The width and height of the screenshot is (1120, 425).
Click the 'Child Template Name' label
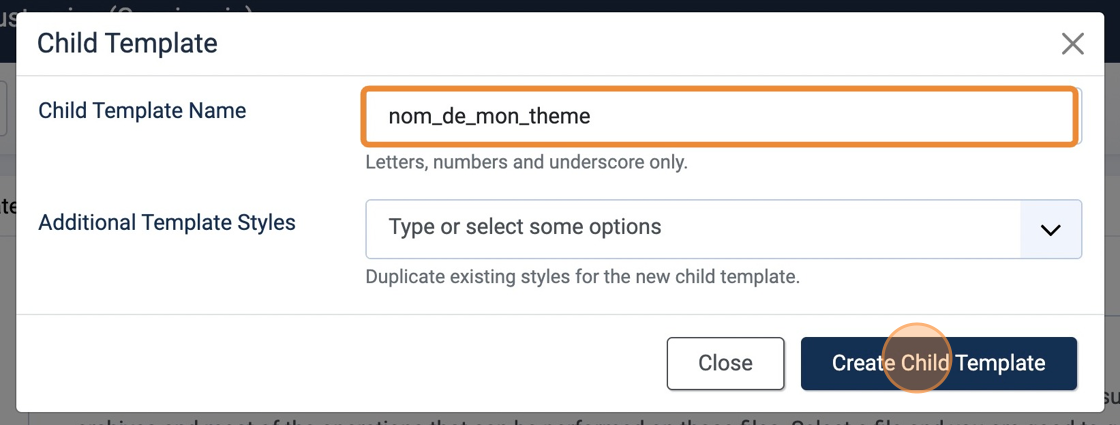click(x=142, y=111)
